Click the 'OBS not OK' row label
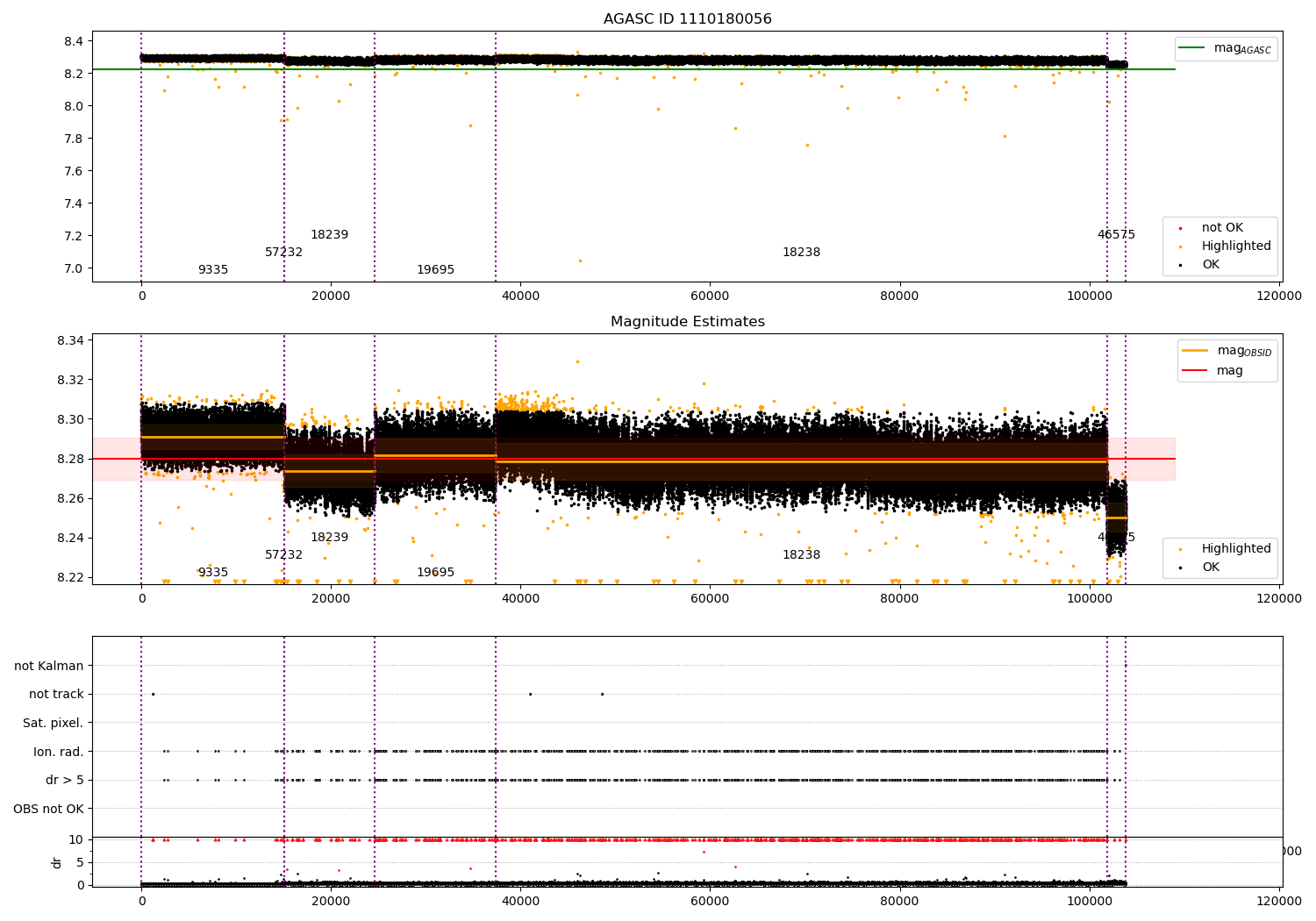Viewport: 1316px width, 921px height. tap(49, 809)
